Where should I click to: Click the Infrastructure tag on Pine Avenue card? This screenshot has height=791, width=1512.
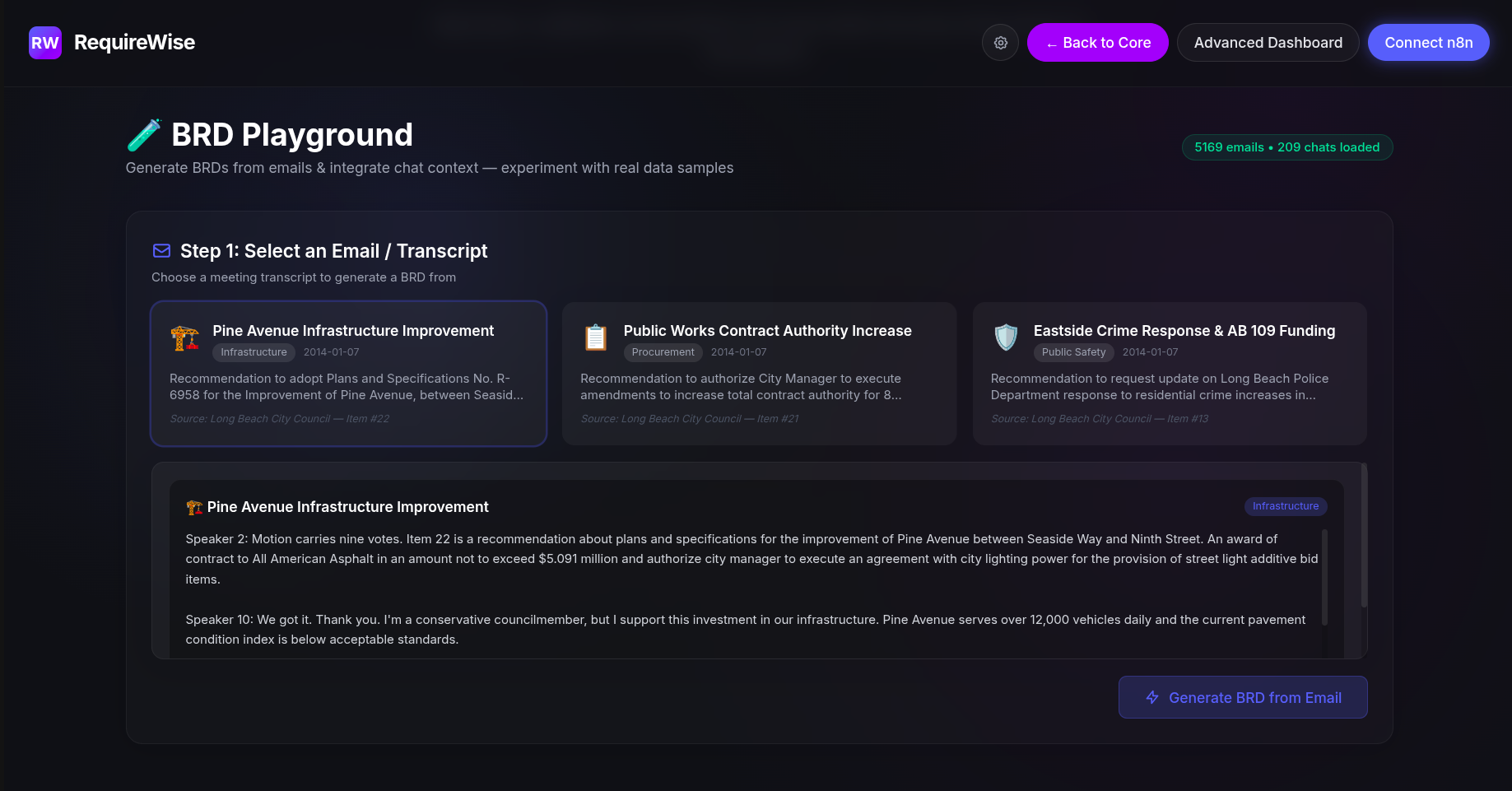tap(254, 352)
